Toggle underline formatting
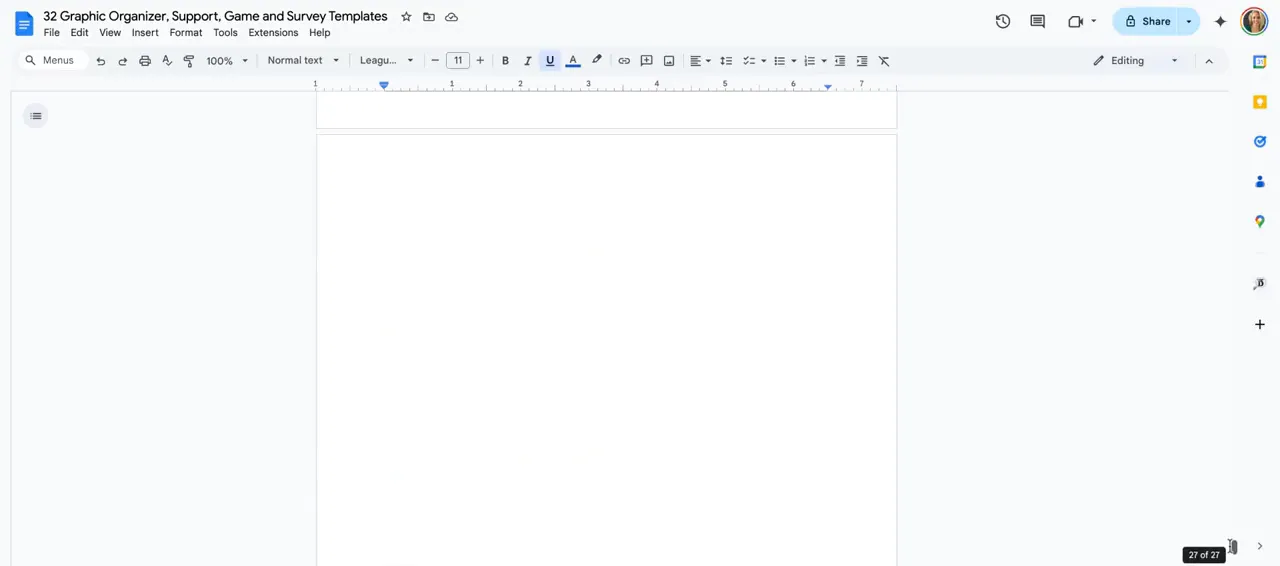Image resolution: width=1280 pixels, height=566 pixels. (550, 61)
